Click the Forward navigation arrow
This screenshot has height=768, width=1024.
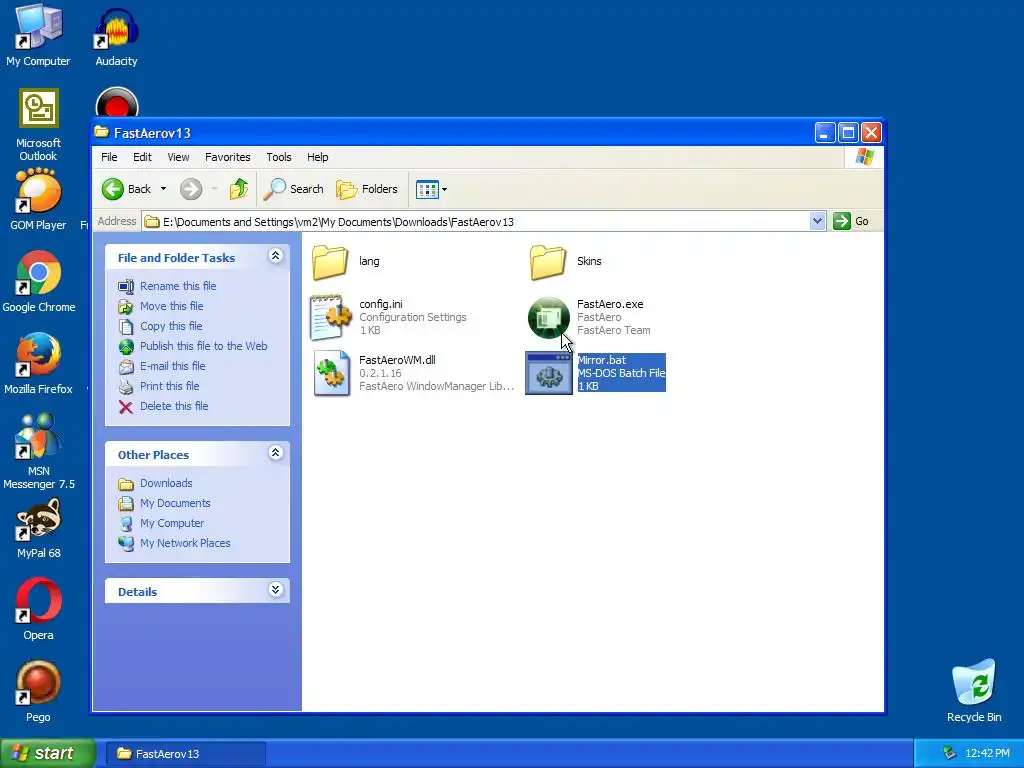(x=191, y=189)
